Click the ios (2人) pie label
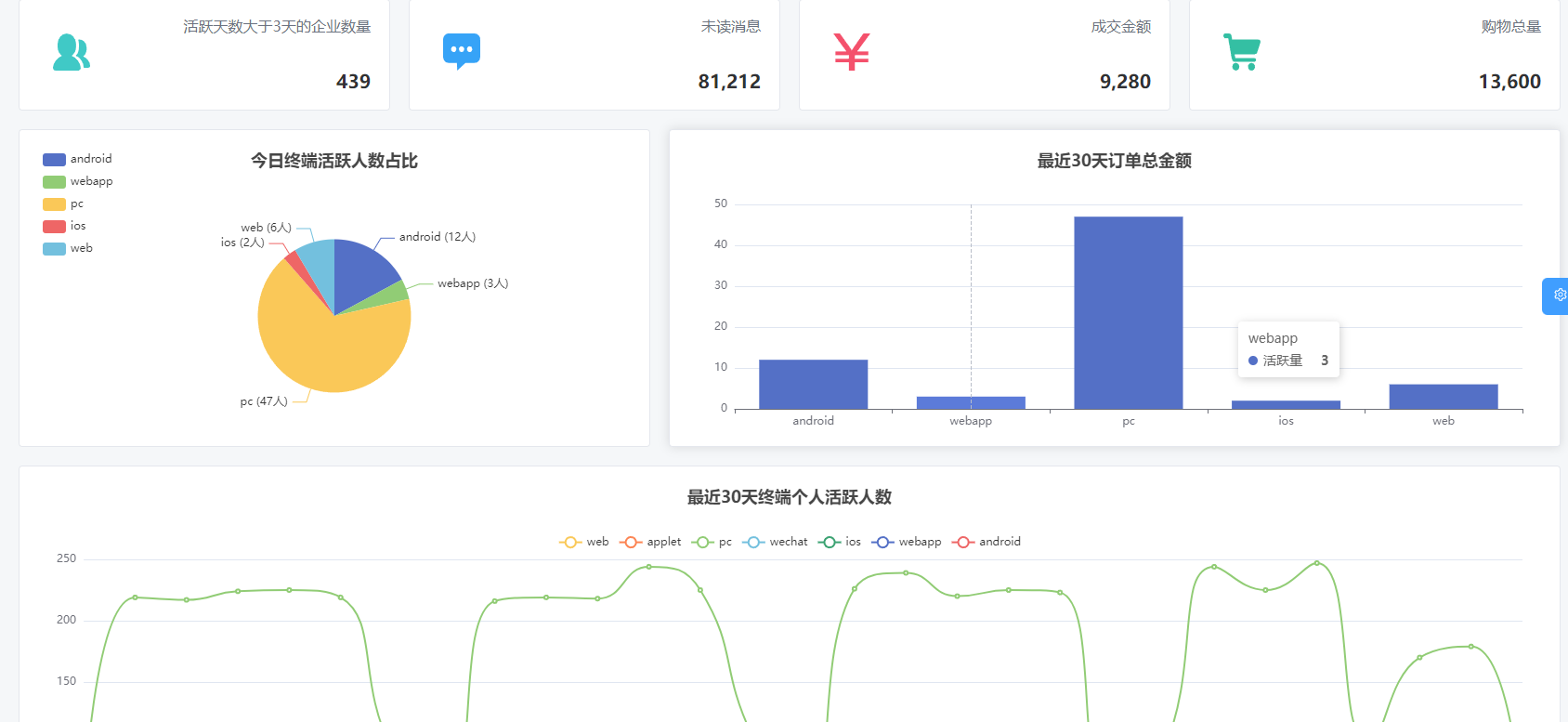The height and width of the screenshot is (722, 1568). [x=242, y=243]
